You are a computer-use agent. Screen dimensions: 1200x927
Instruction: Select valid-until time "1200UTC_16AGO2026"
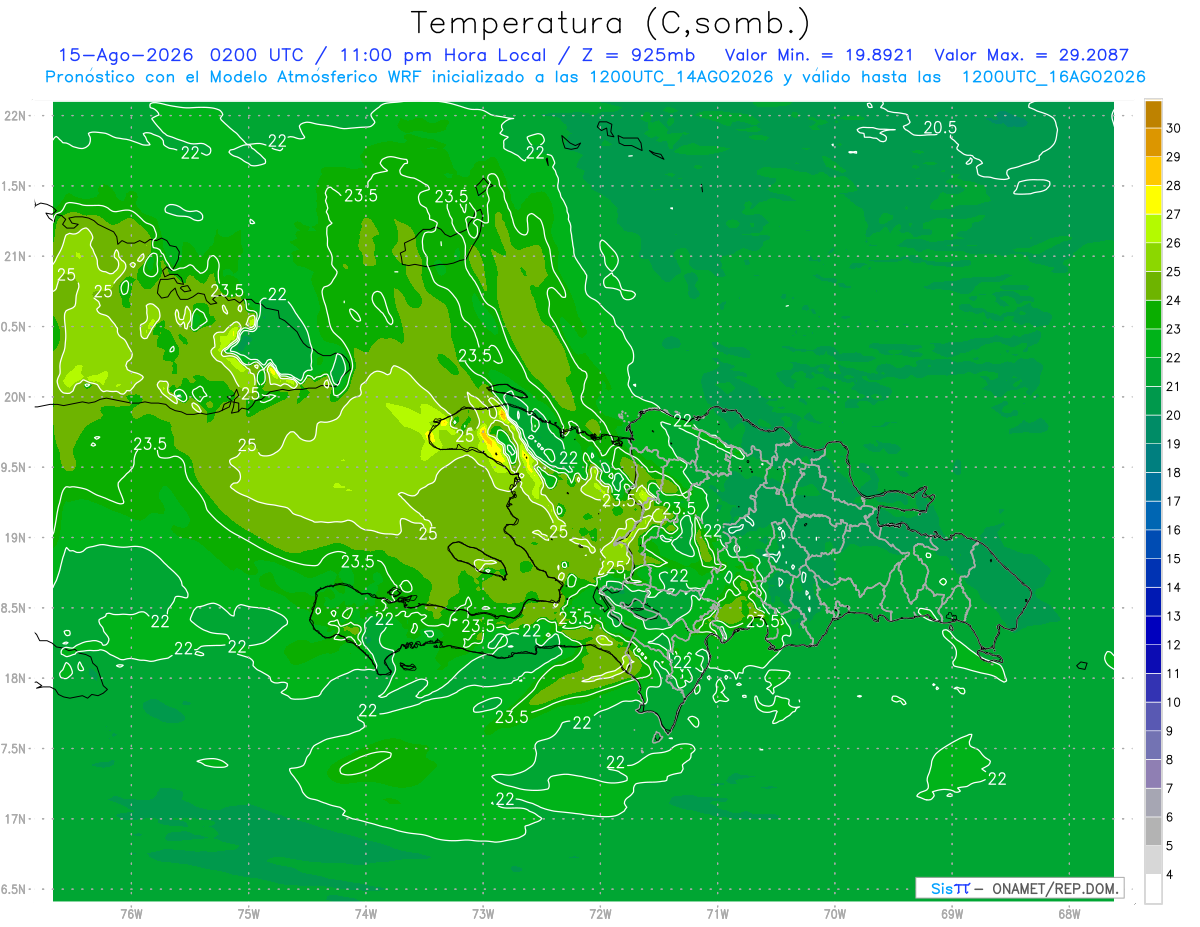tap(1053, 77)
